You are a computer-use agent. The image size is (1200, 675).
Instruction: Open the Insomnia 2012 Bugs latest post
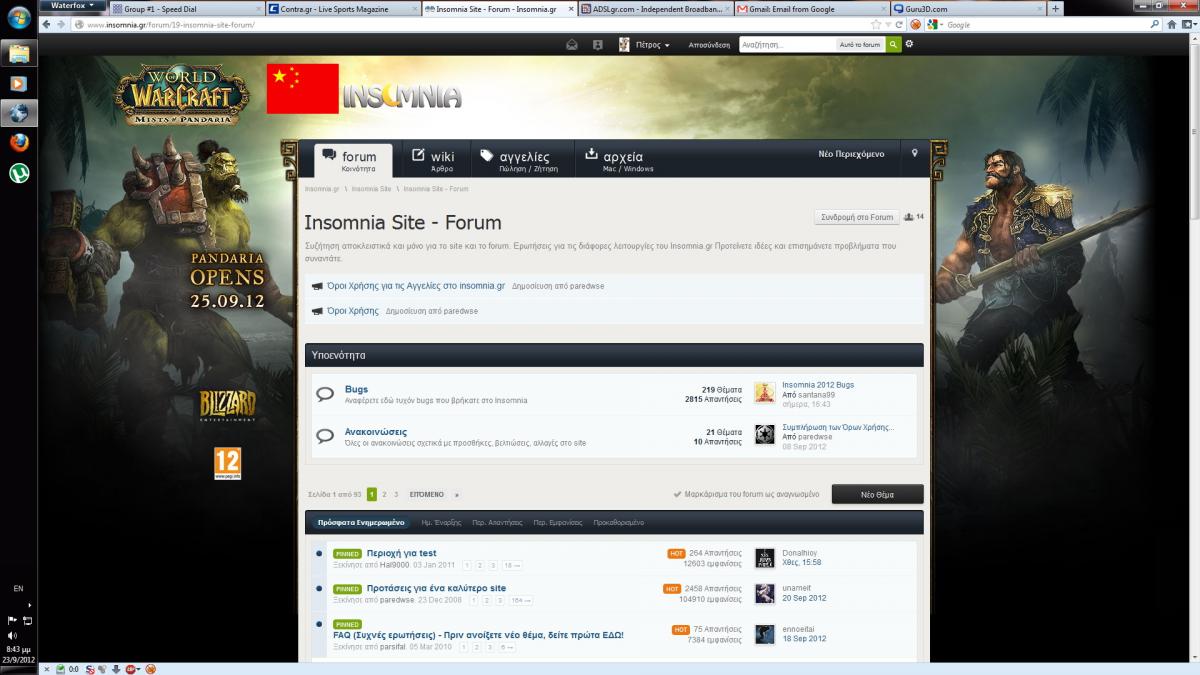[818, 385]
